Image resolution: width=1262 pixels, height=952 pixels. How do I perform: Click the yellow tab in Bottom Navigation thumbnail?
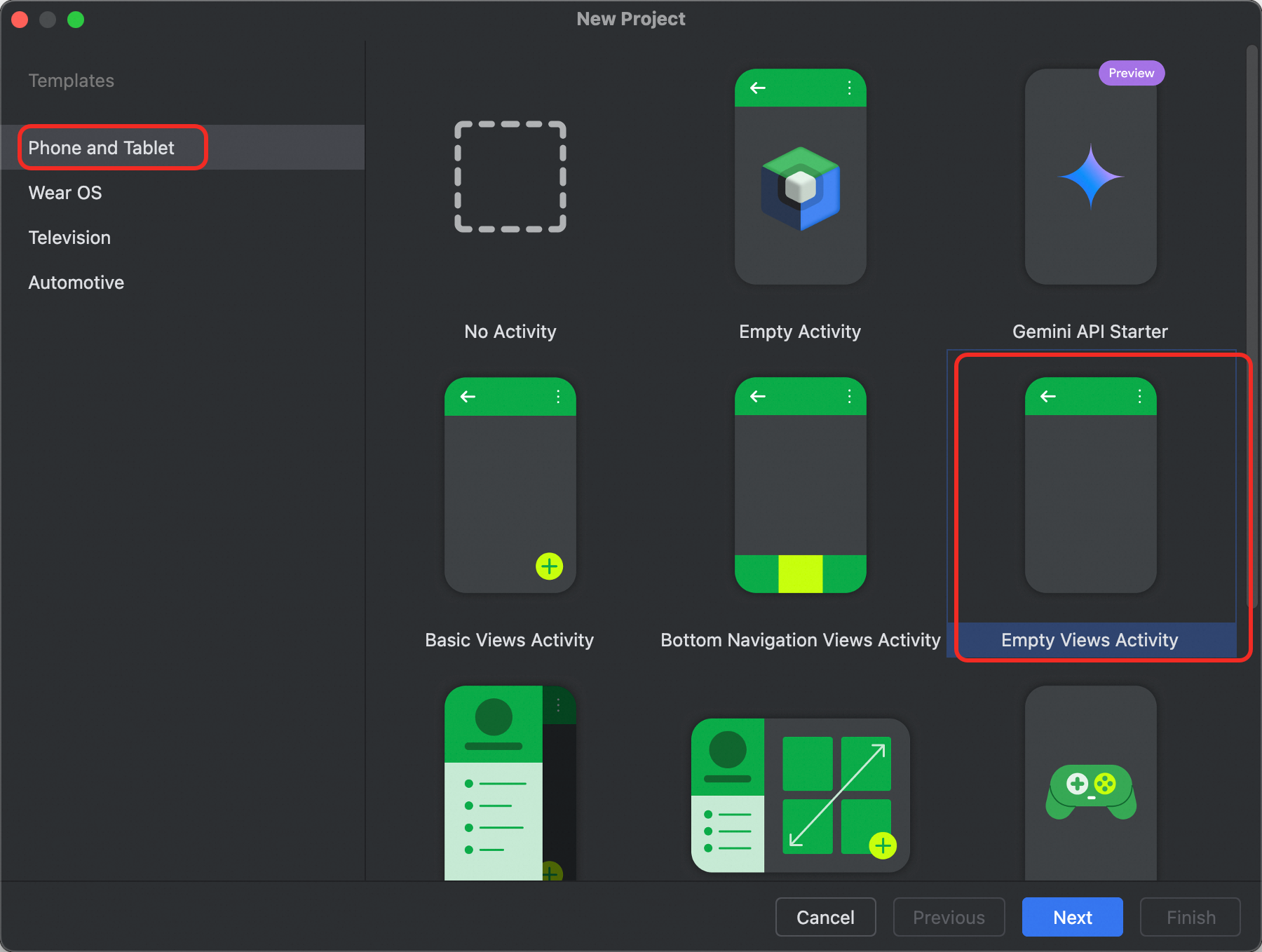click(801, 574)
